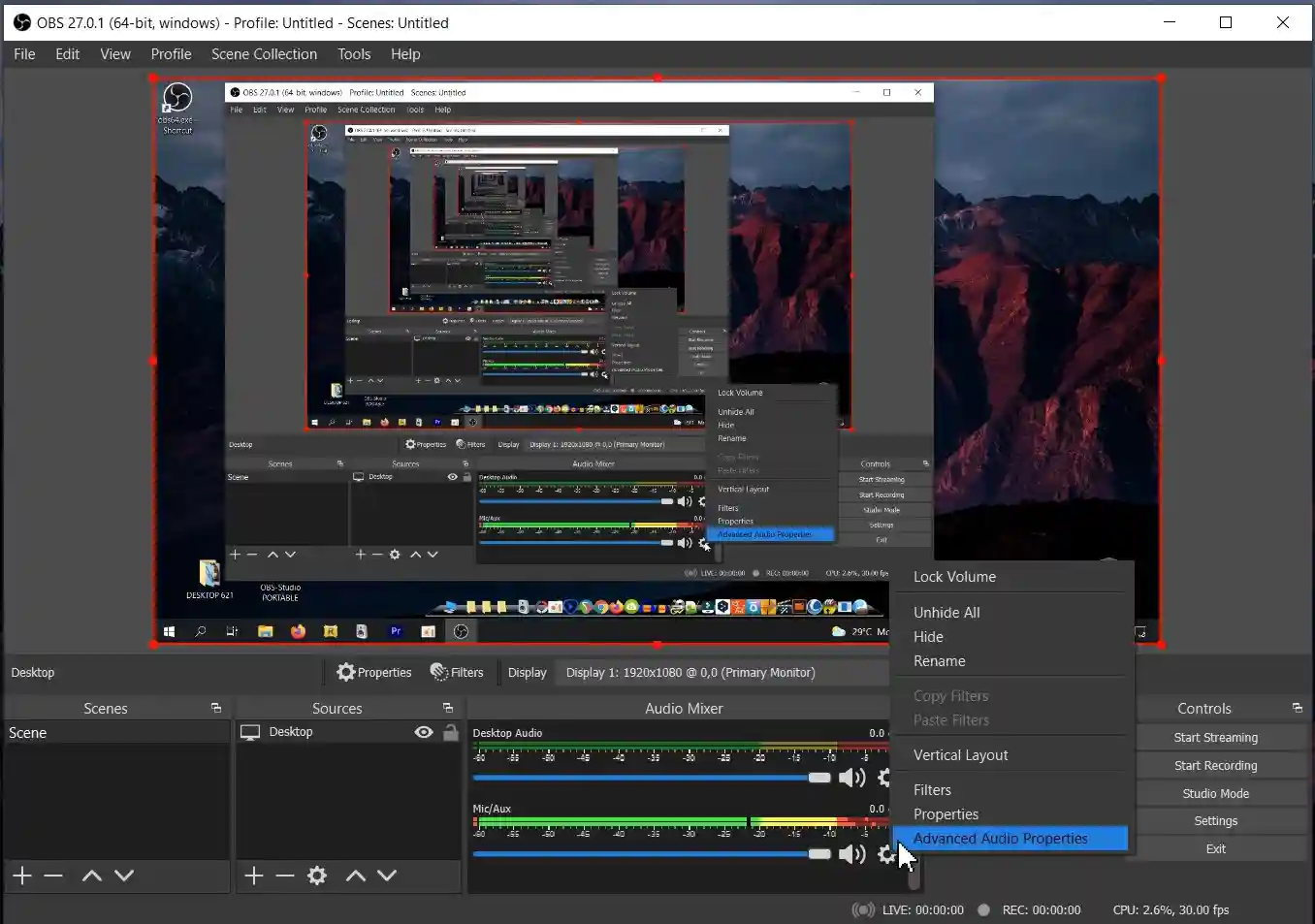Viewport: 1315px width, 924px height.
Task: Click the OBS icon in preview taskbar
Action: point(462,631)
